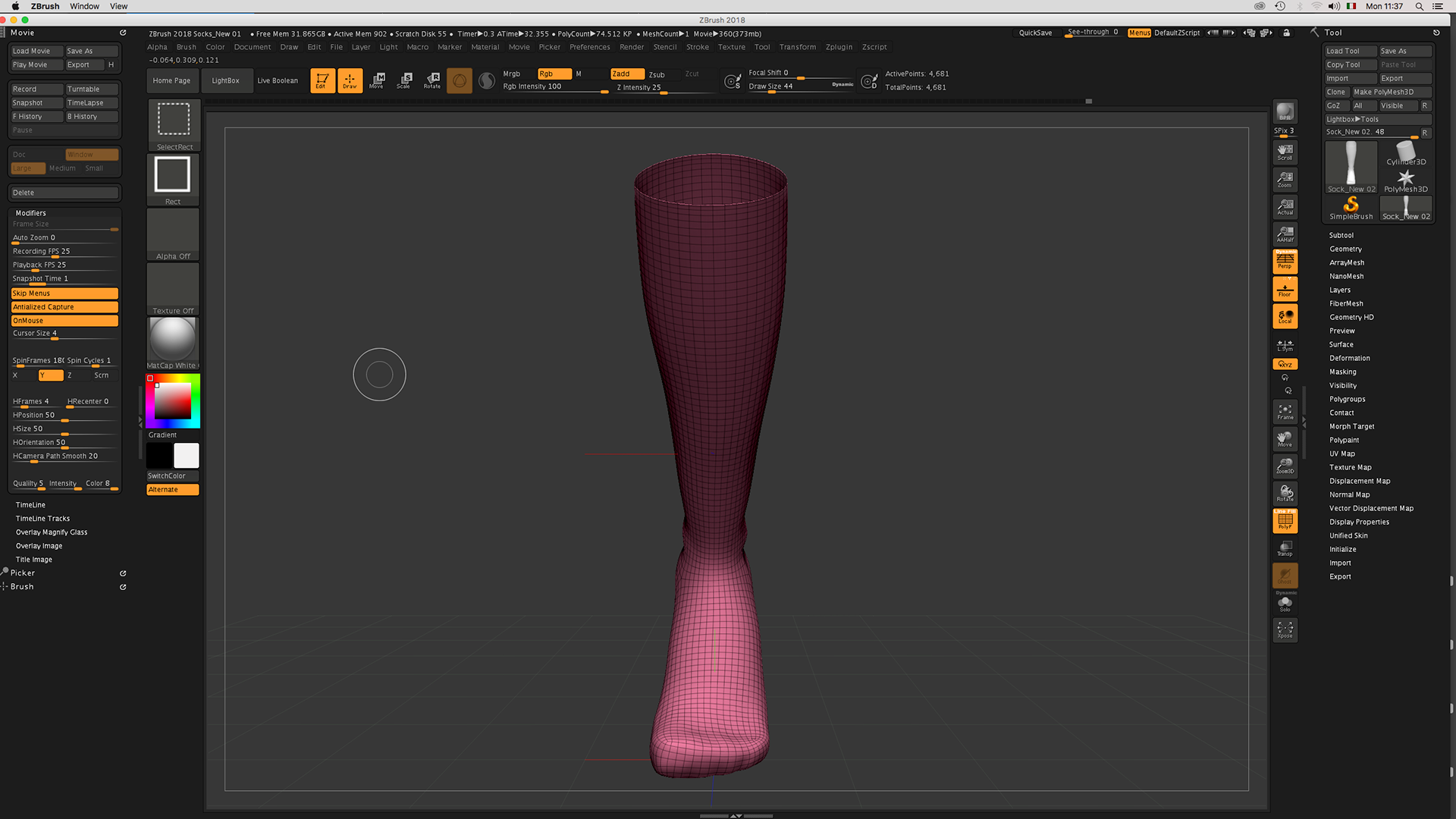
Task: Select the Scale gizmo tool
Action: [404, 80]
